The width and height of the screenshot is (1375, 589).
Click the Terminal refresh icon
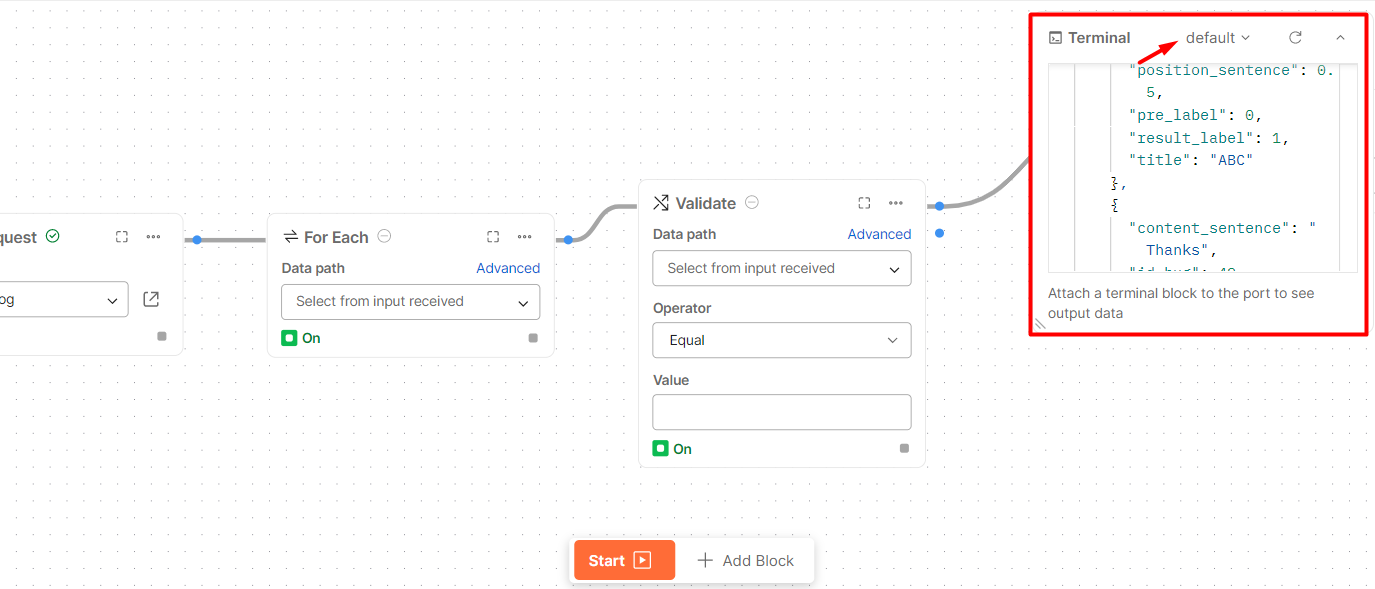1295,38
